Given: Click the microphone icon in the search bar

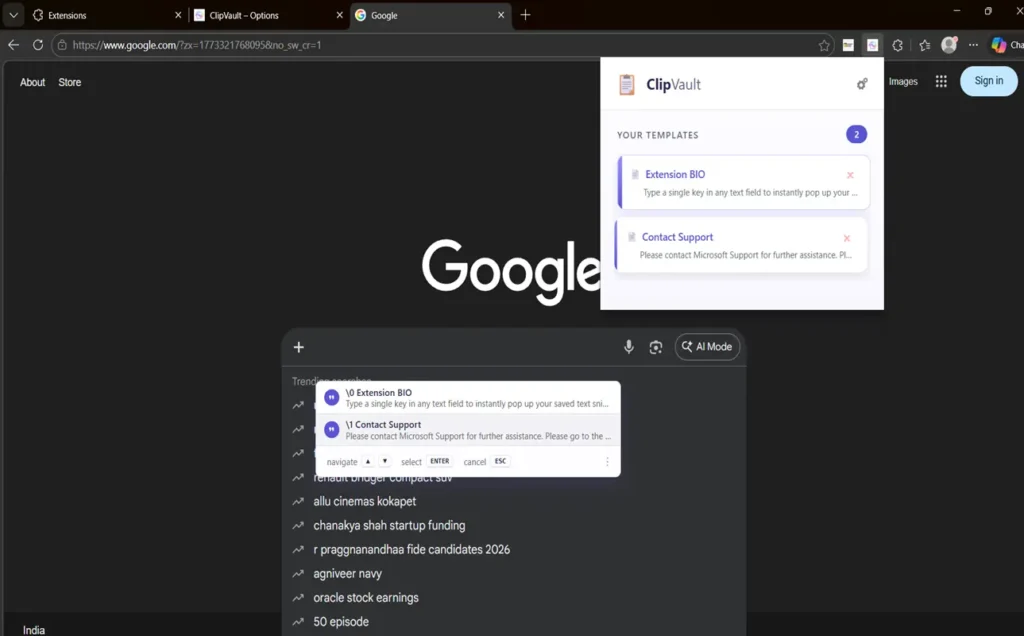Looking at the screenshot, I should click(628, 346).
